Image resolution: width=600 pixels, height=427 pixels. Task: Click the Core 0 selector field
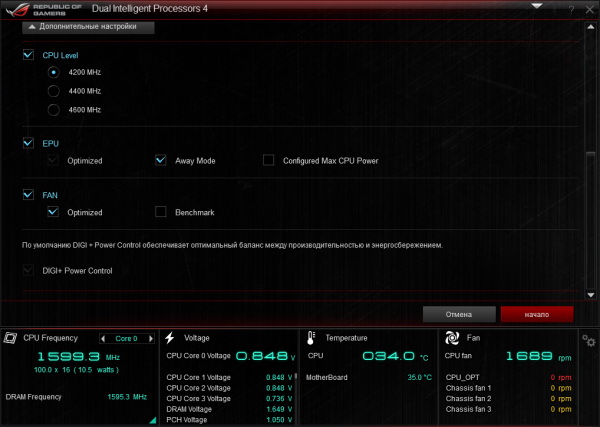pos(127,339)
